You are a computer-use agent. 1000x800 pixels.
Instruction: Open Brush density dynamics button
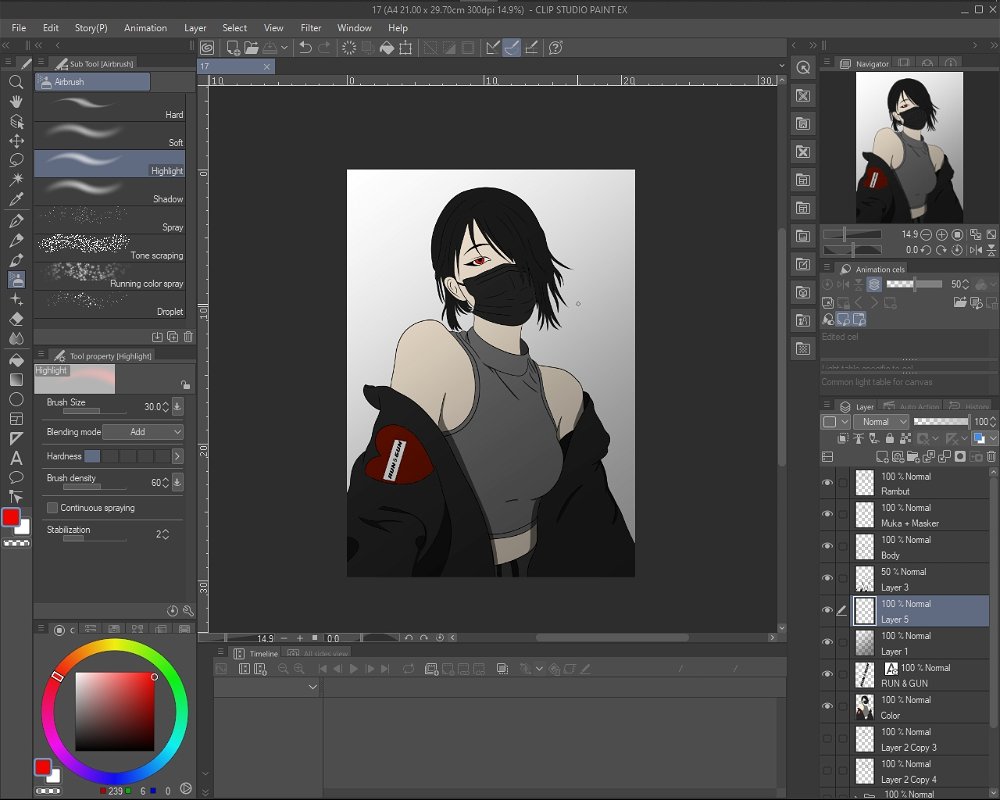(177, 482)
